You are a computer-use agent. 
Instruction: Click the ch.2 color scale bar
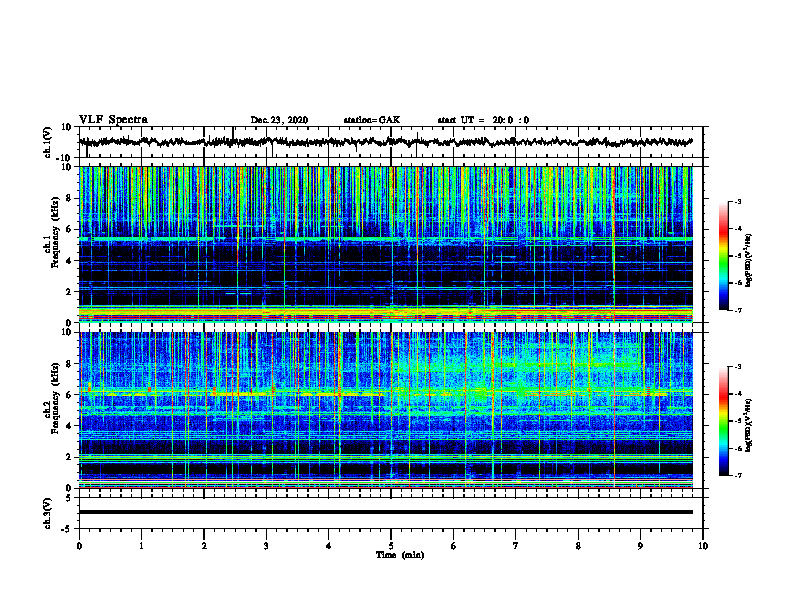(723, 421)
